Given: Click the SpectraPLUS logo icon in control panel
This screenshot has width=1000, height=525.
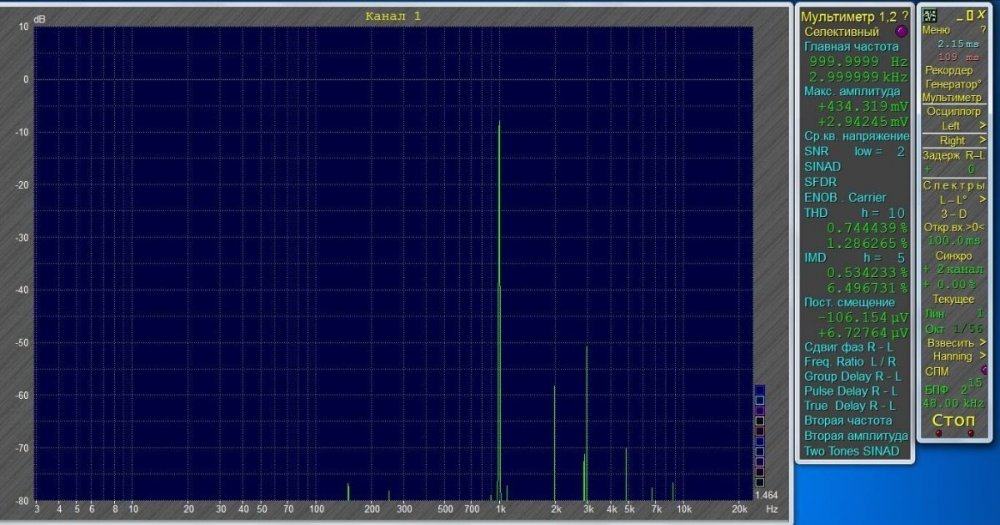Looking at the screenshot, I should click(929, 16).
